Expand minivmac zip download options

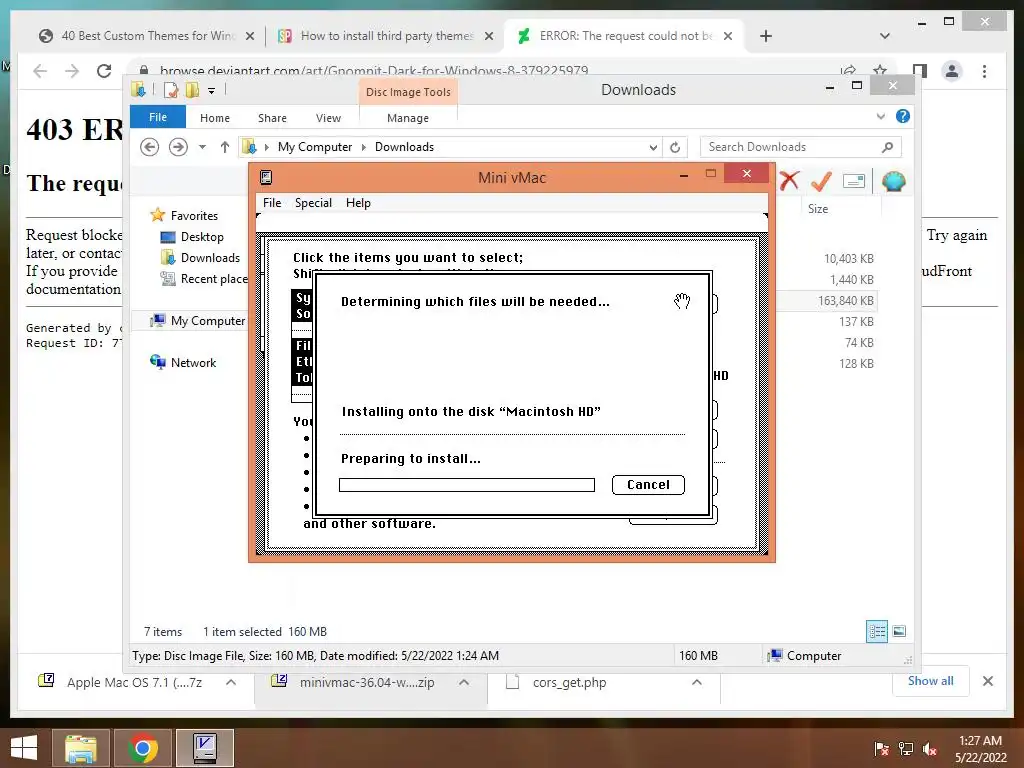pyautogui.click(x=464, y=682)
